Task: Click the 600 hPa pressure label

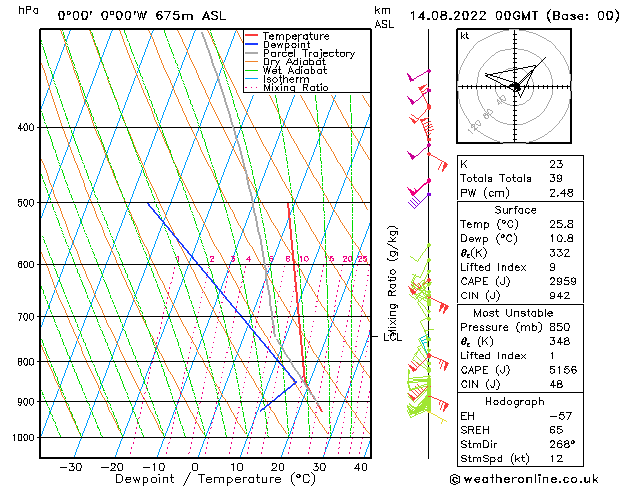Action: [x=26, y=265]
